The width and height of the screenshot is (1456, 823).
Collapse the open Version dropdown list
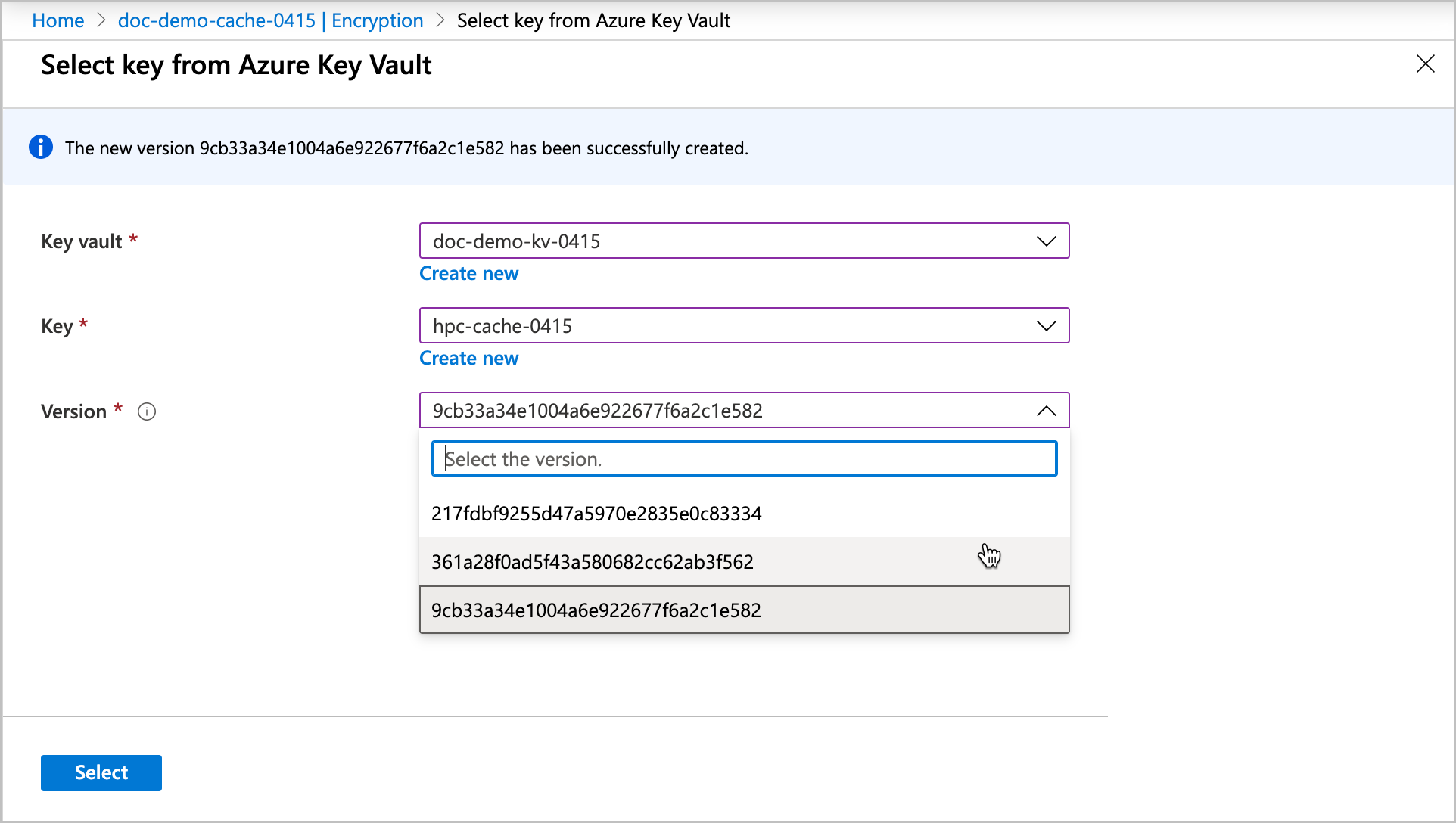click(1044, 411)
